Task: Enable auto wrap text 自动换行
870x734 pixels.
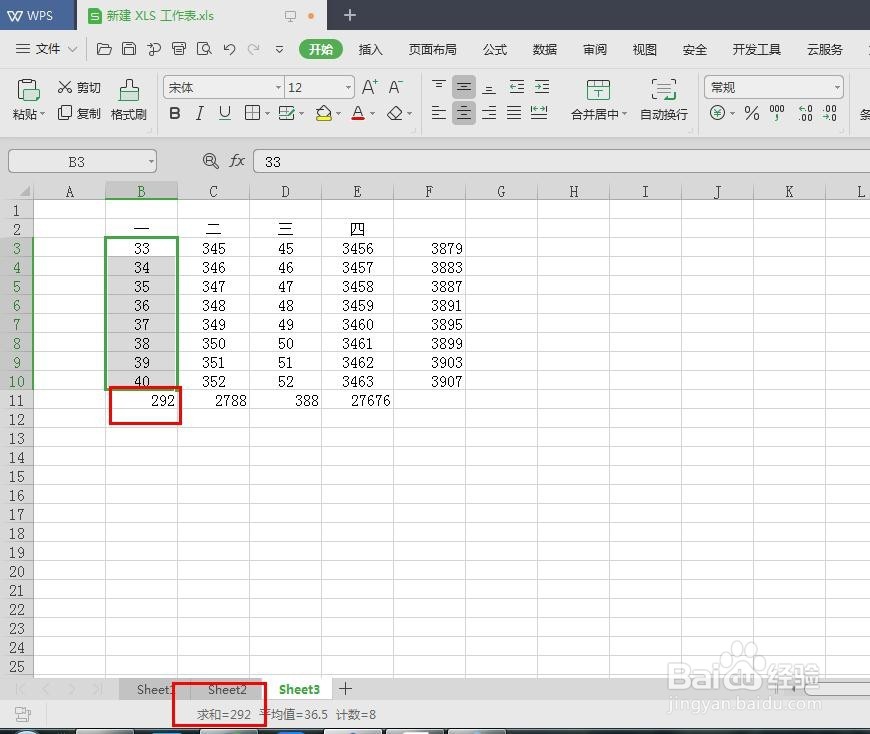Action: 664,100
